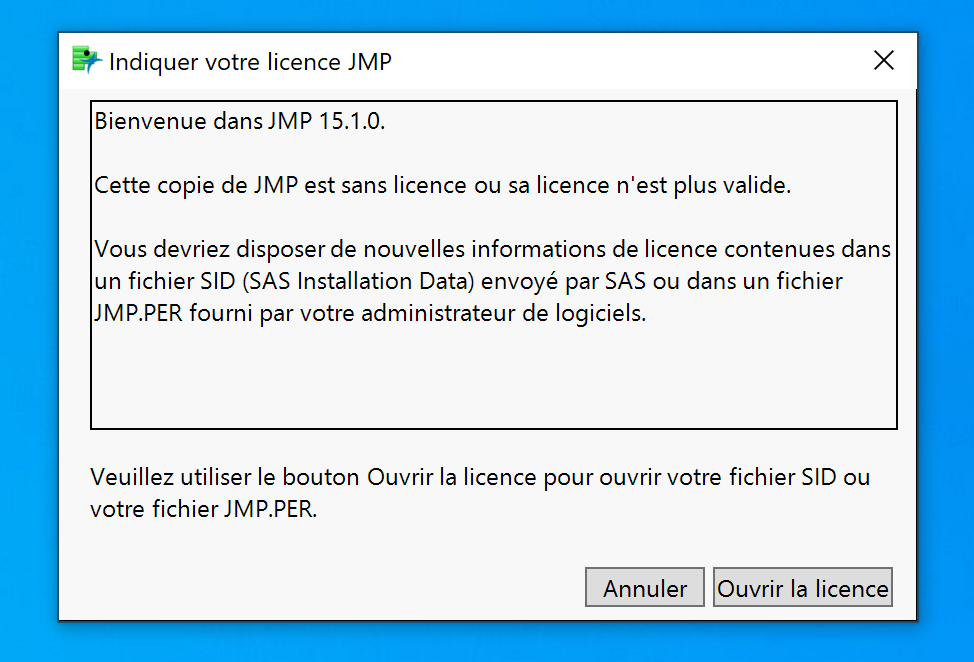Viewport: 974px width, 662px height.
Task: Open license file via Ouvrir la licence
Action: 802,588
